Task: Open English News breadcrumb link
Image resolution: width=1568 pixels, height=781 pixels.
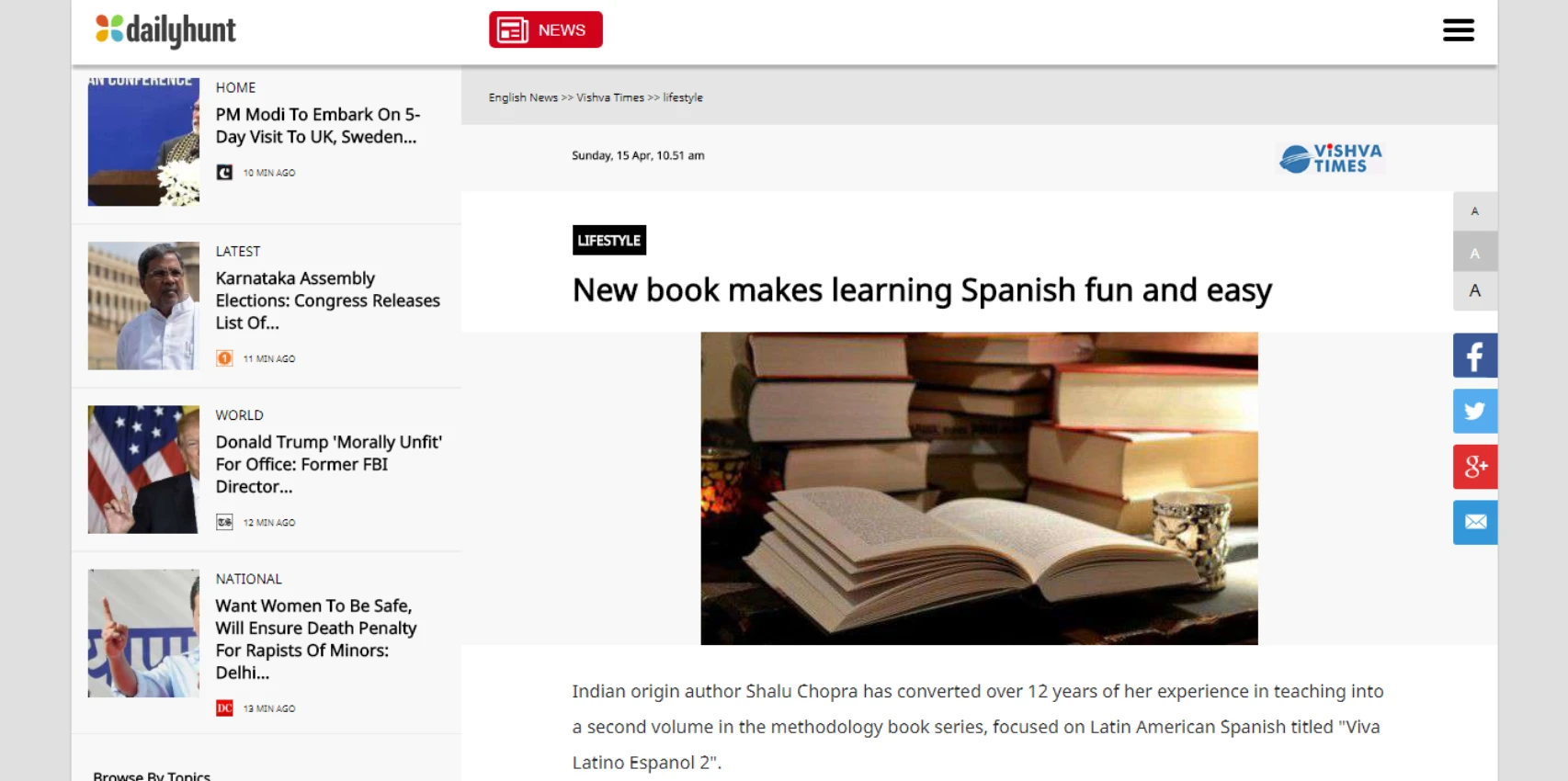Action: point(523,97)
